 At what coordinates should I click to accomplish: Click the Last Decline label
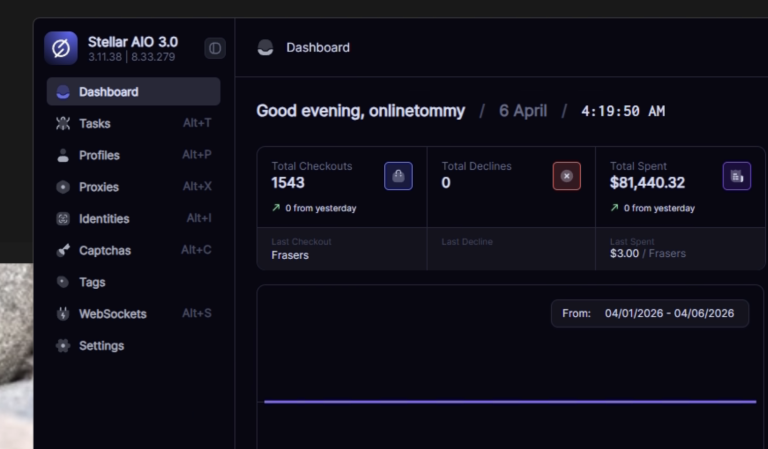(x=467, y=242)
